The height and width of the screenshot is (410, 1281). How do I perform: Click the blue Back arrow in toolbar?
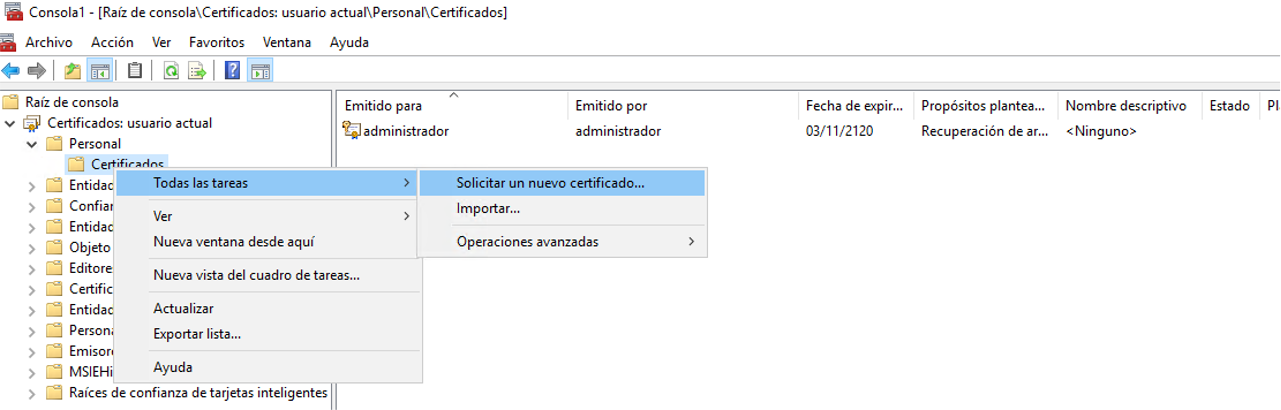coord(11,71)
